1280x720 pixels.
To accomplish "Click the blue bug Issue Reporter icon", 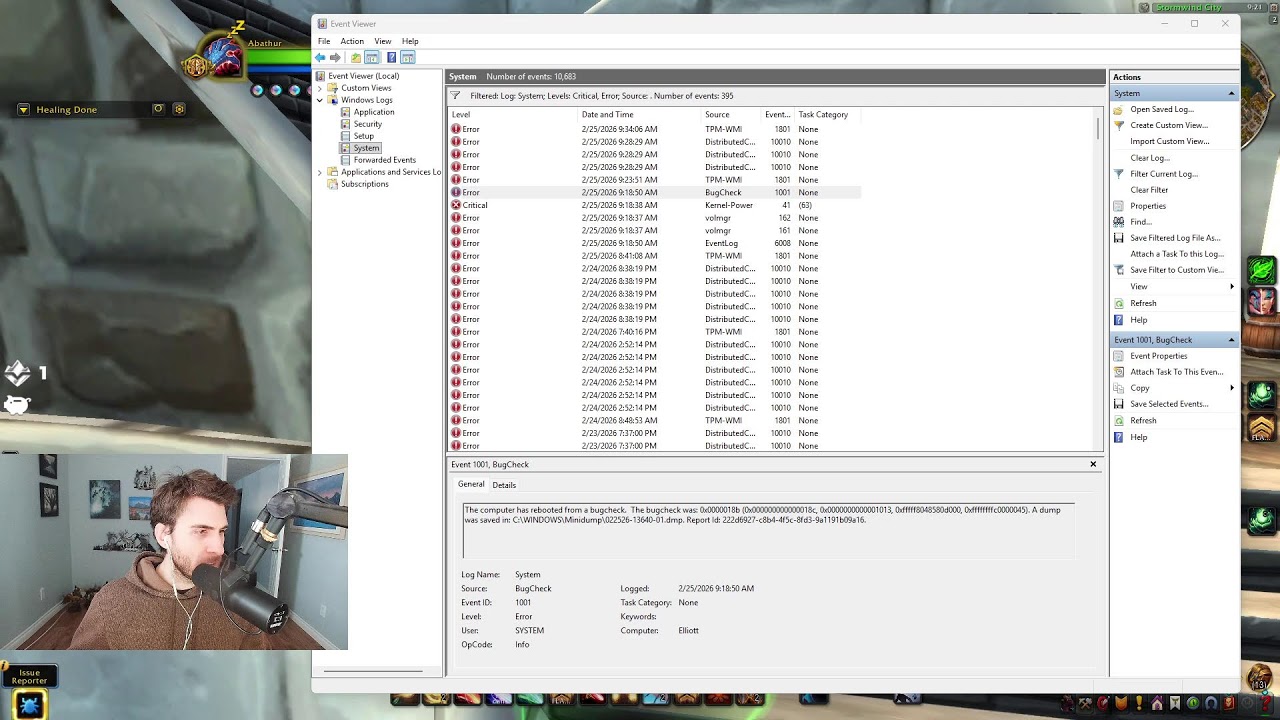I will click(29, 705).
